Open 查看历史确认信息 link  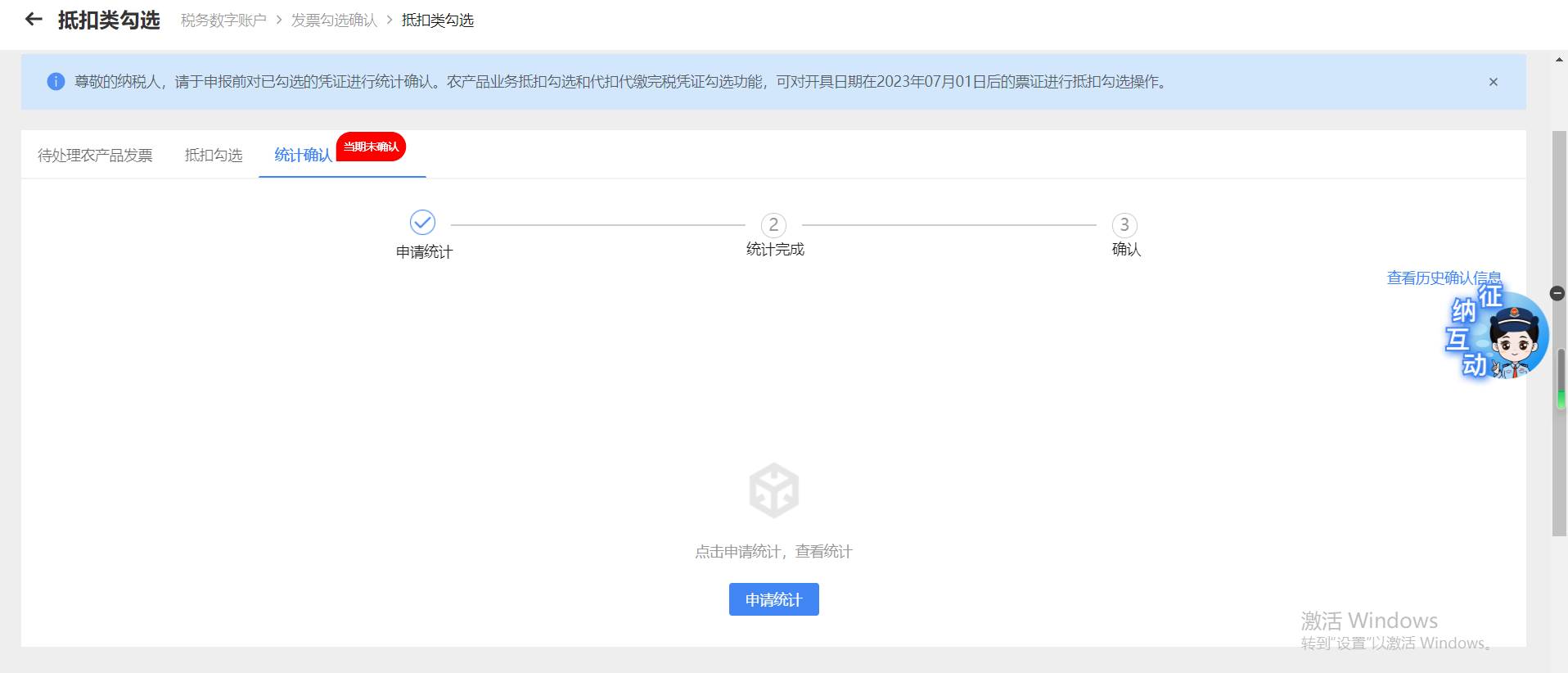tap(1443, 278)
